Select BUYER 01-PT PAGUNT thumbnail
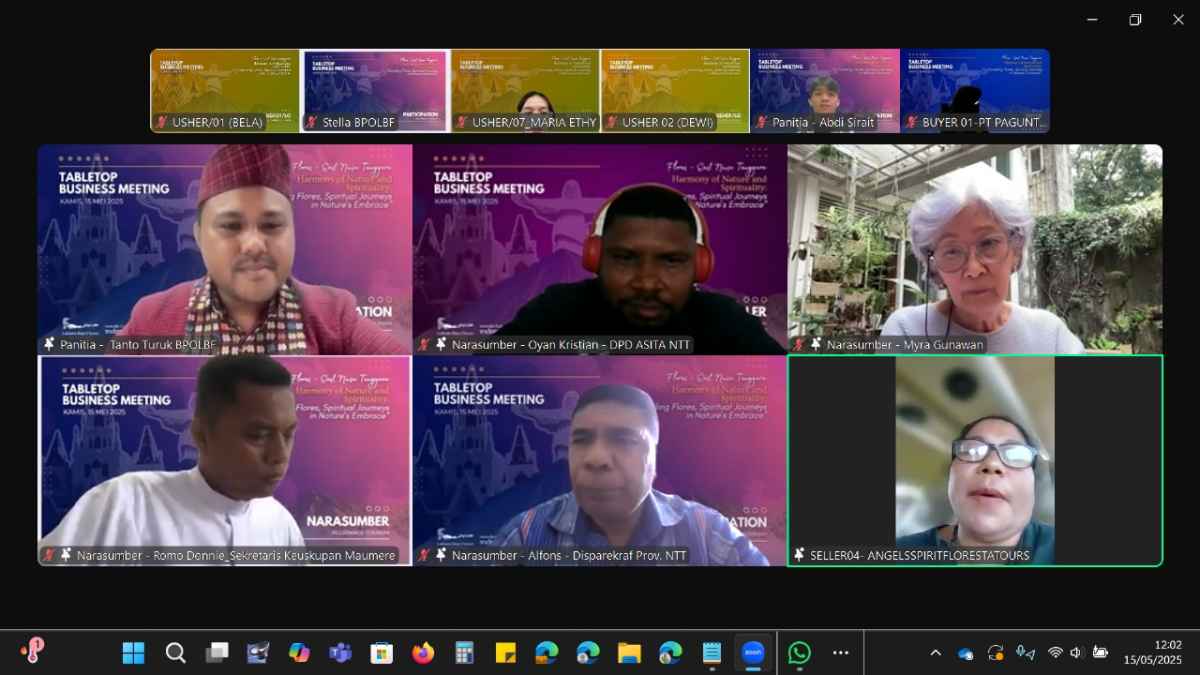This screenshot has width=1200, height=675. point(975,91)
